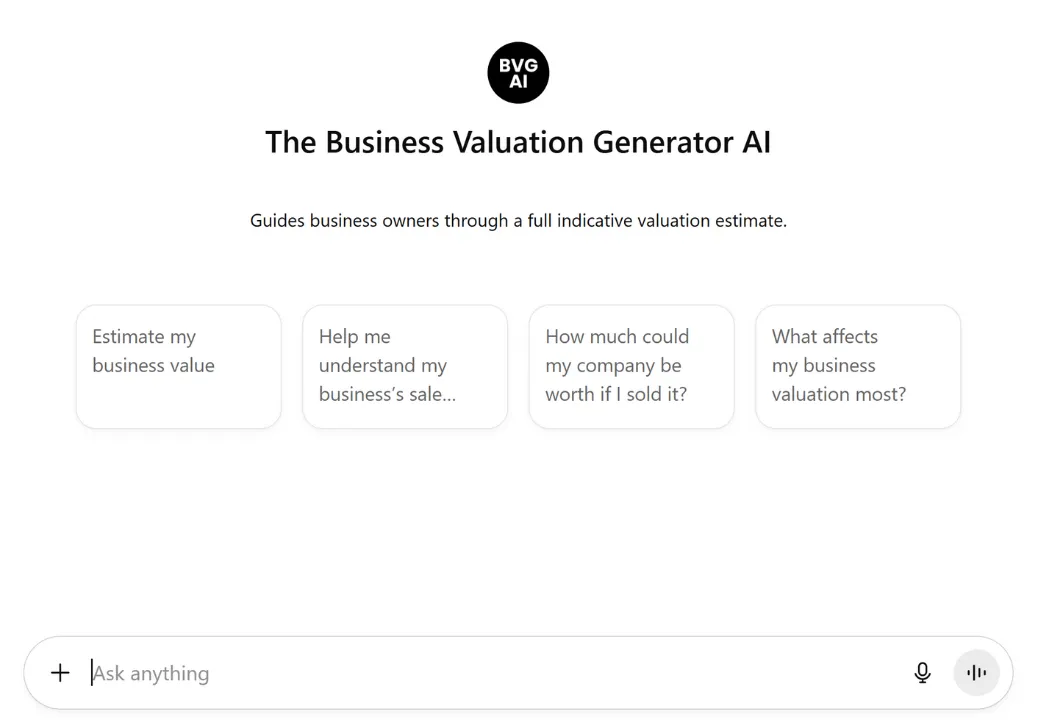Select "What affects my business valuation most?" card
The image size is (1037, 720).
coord(857,366)
